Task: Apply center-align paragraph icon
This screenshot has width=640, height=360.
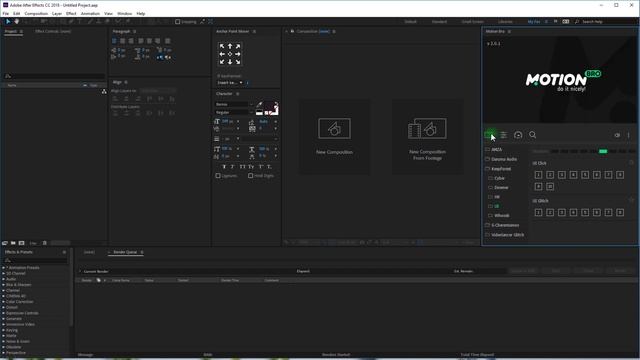Action: pos(122,41)
